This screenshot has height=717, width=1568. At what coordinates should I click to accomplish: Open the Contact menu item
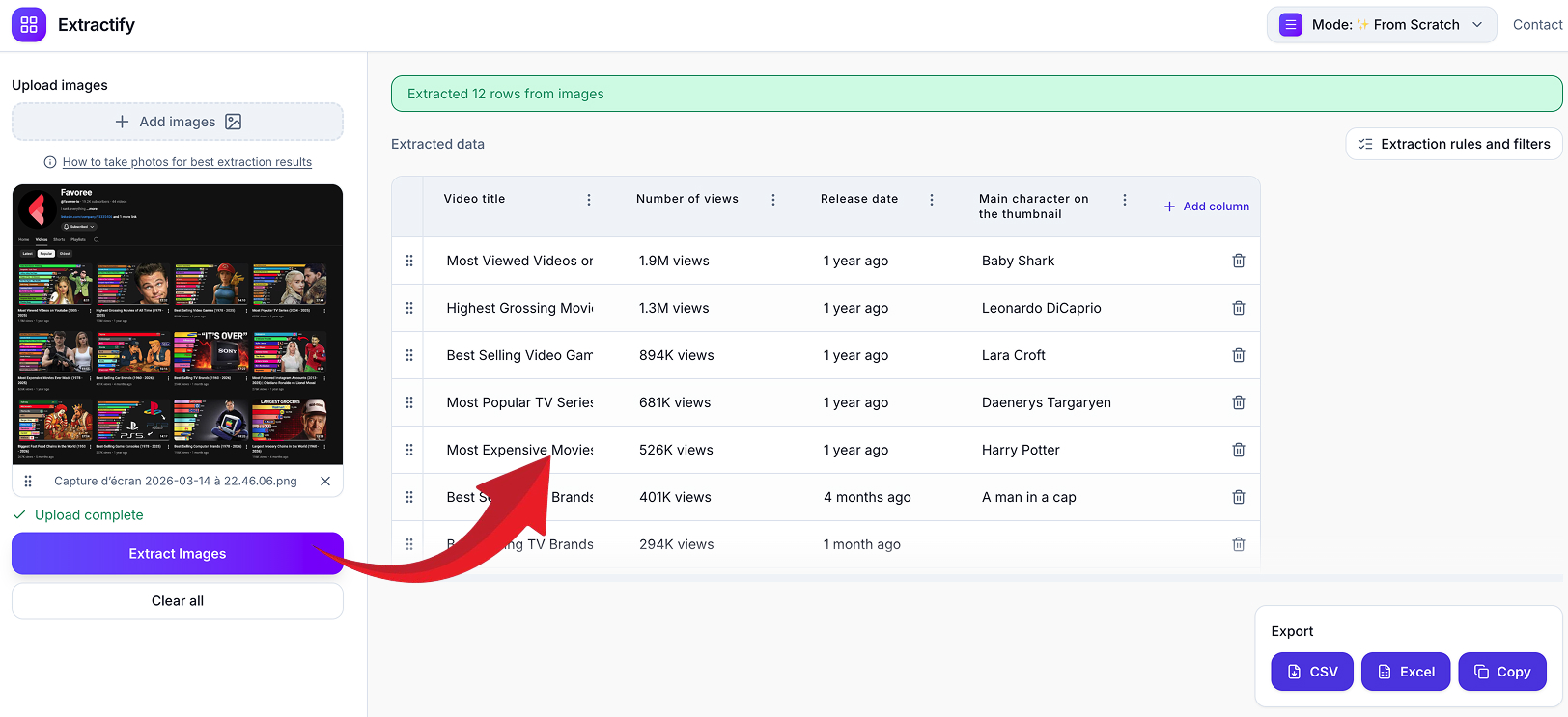click(x=1537, y=25)
